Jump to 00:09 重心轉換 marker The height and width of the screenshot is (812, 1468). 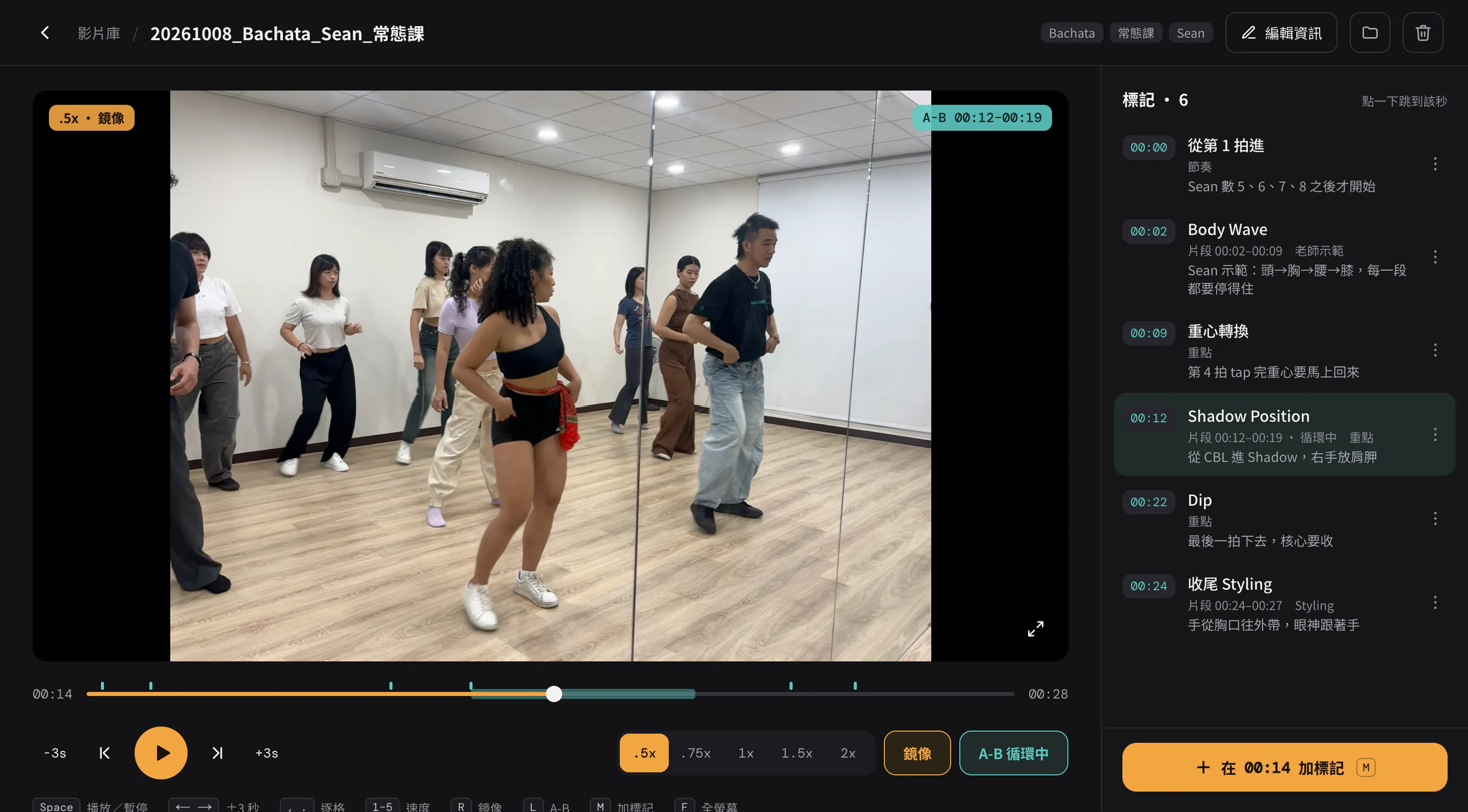tap(1284, 351)
